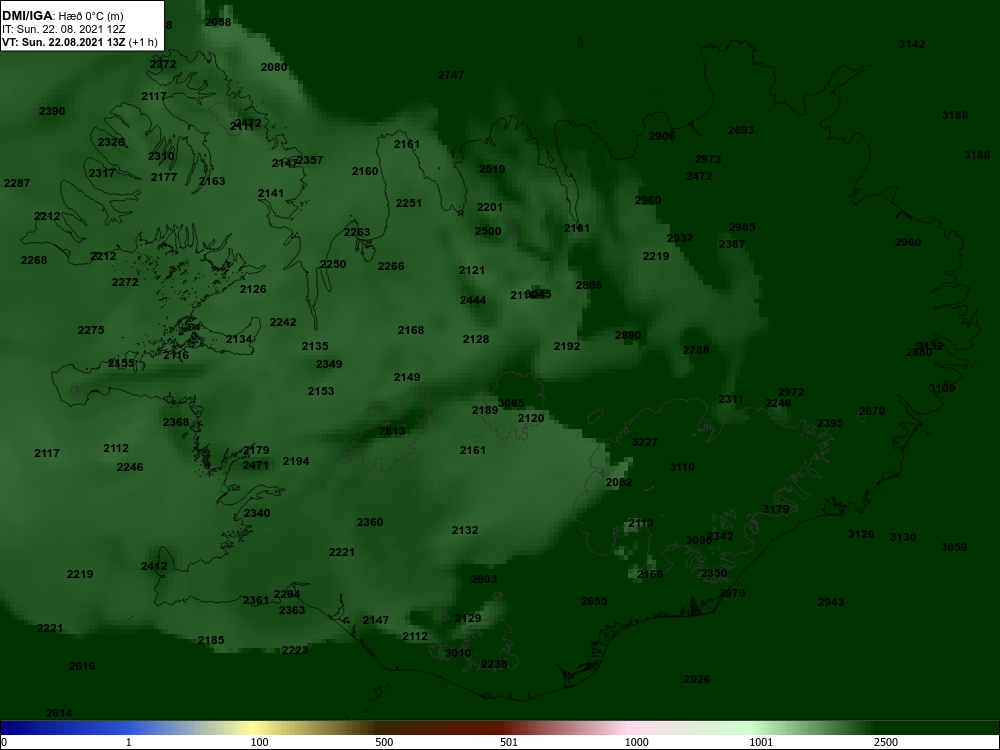The image size is (1000, 750).
Task: Select the map value 2168
Action: click(x=411, y=330)
